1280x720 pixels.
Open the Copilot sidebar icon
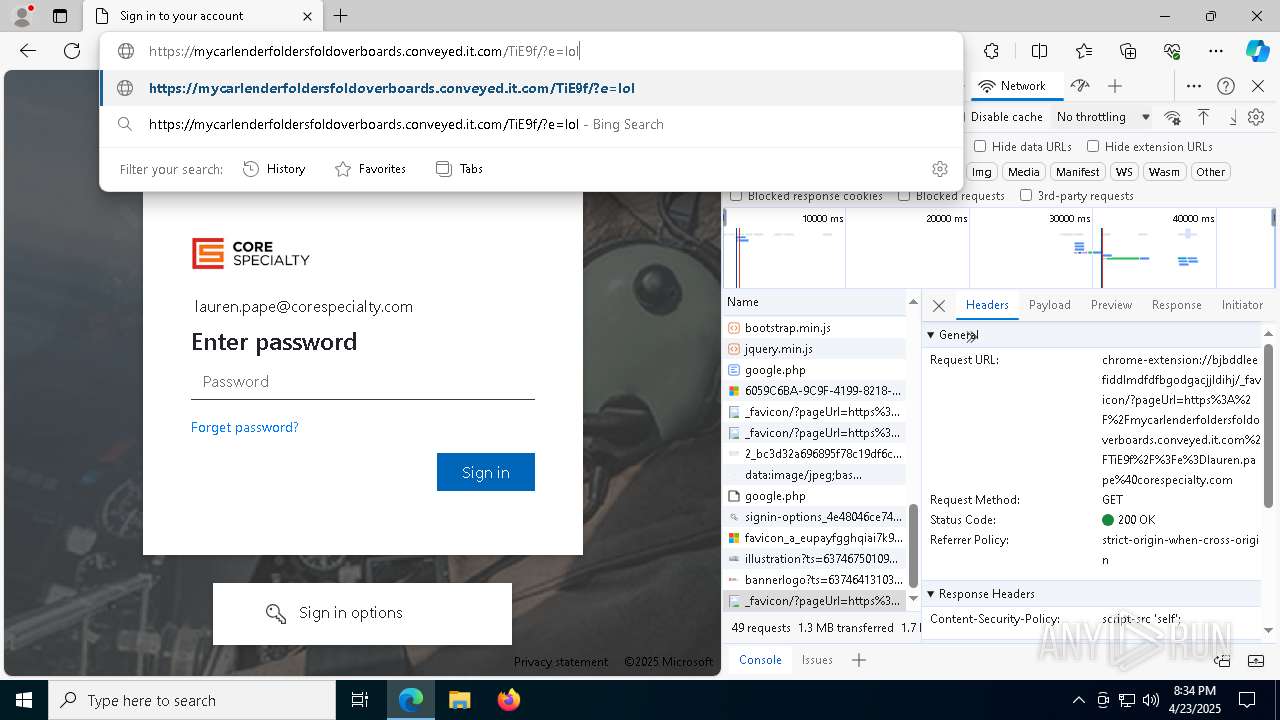click(1257, 51)
